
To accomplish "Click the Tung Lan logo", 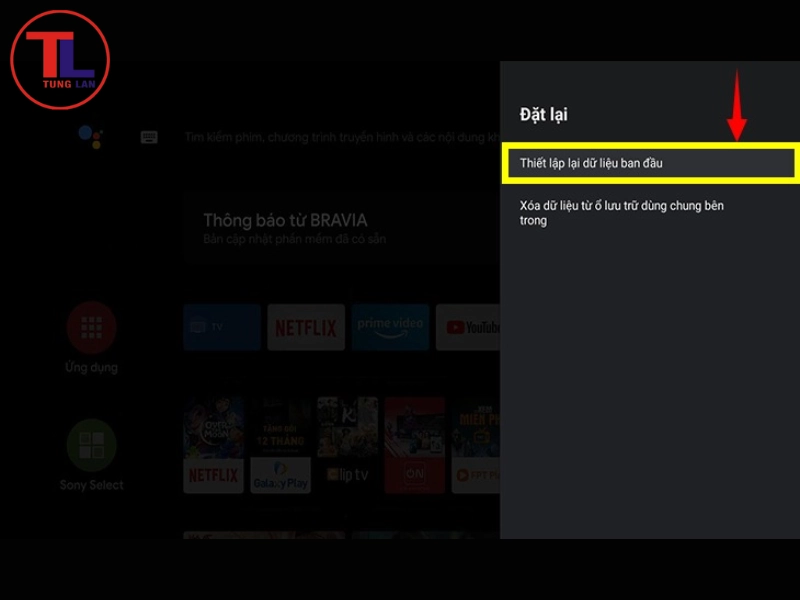I will 60,60.
